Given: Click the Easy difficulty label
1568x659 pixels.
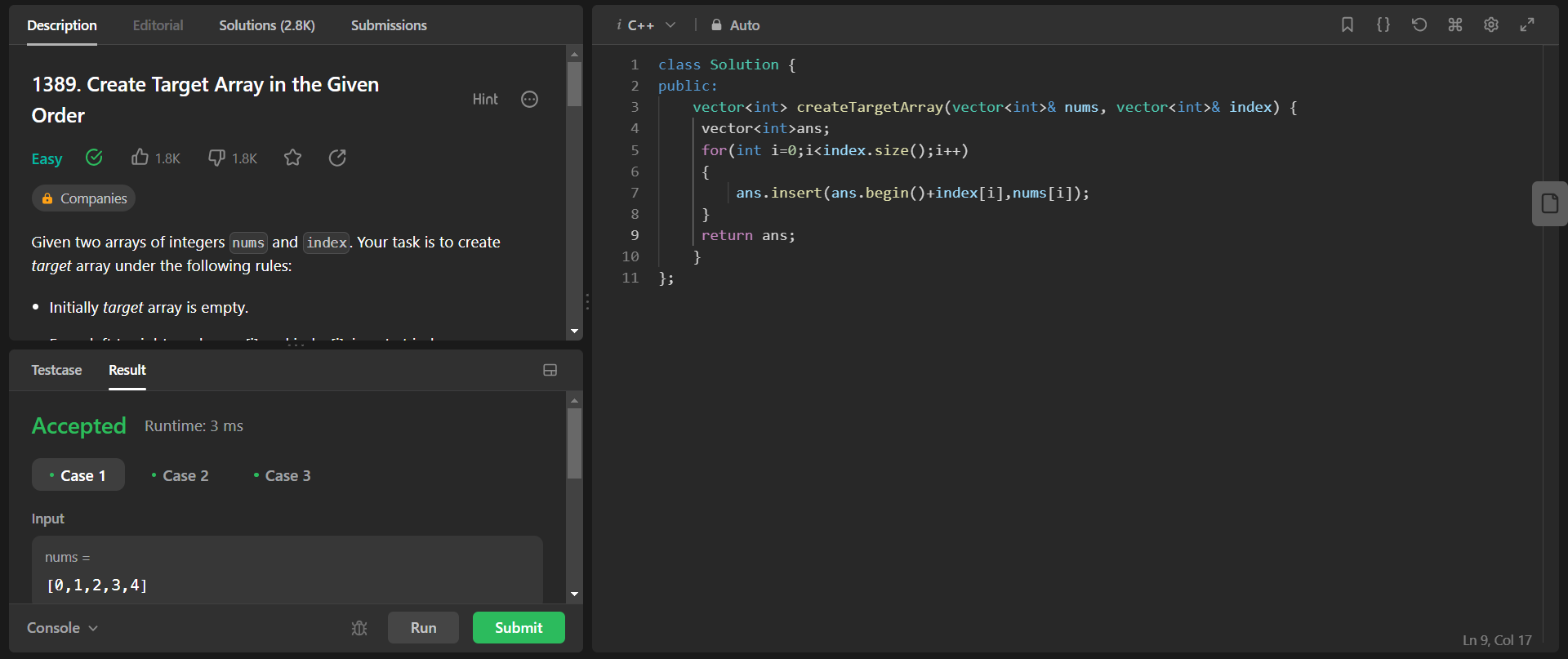Looking at the screenshot, I should coord(47,158).
